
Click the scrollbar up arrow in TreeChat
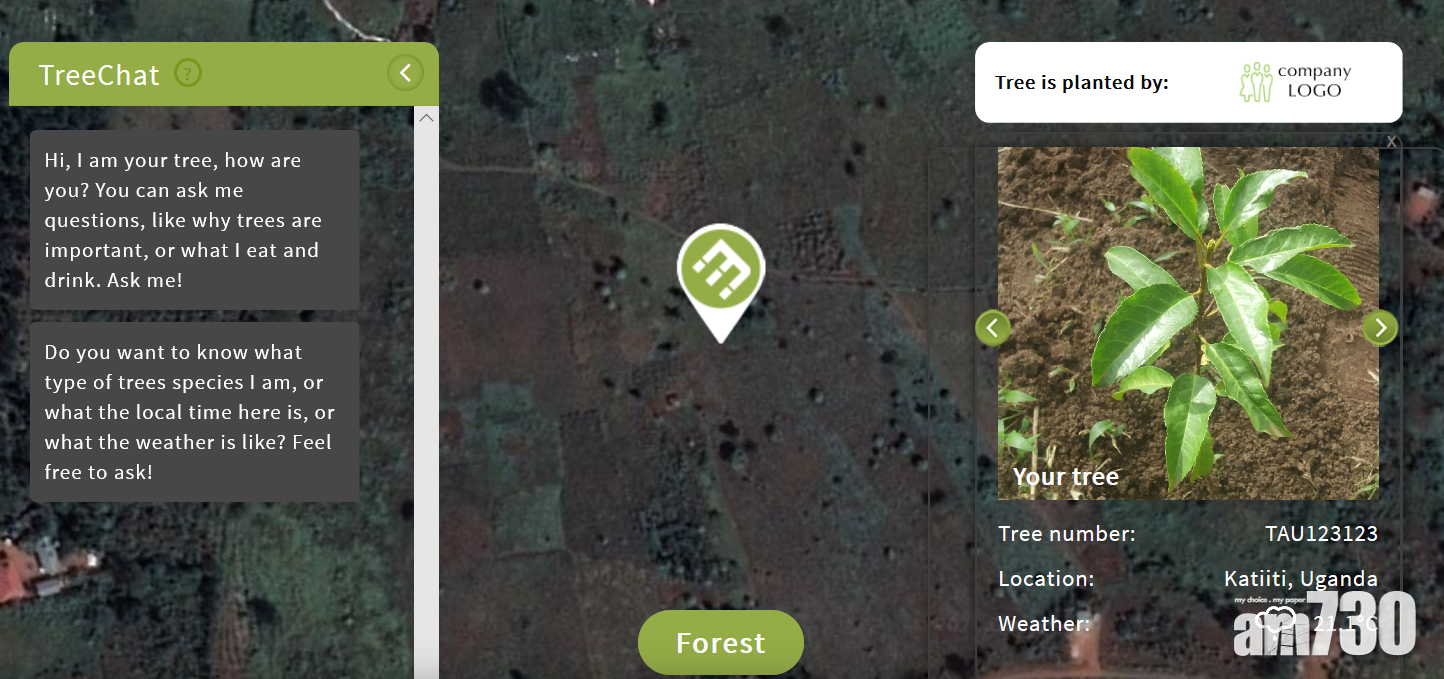tap(426, 118)
